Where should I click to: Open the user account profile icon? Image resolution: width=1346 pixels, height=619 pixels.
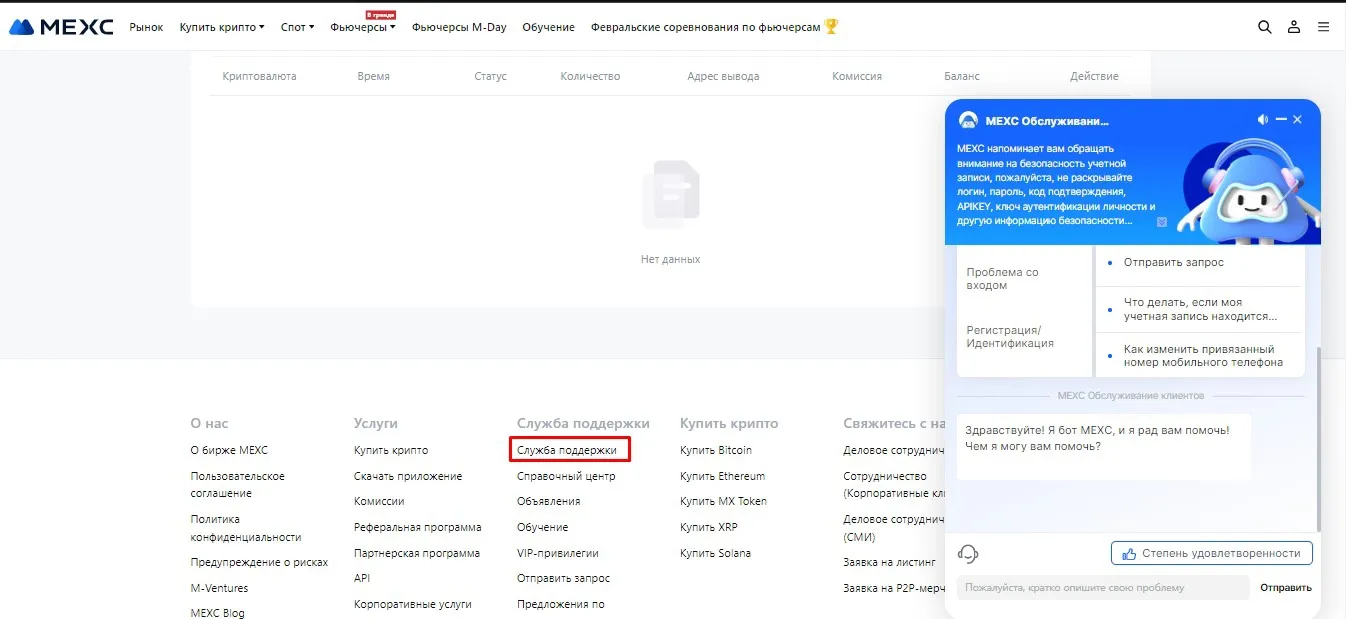[x=1294, y=27]
